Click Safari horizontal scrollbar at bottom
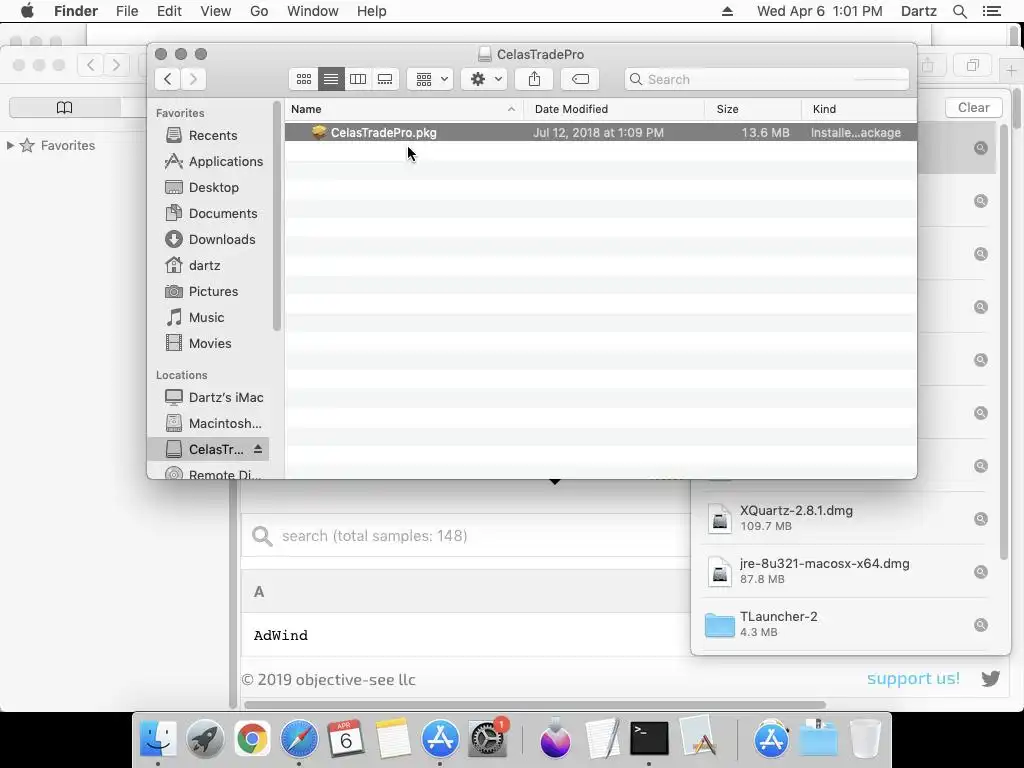Screen dimensions: 1024x768 (535, 705)
